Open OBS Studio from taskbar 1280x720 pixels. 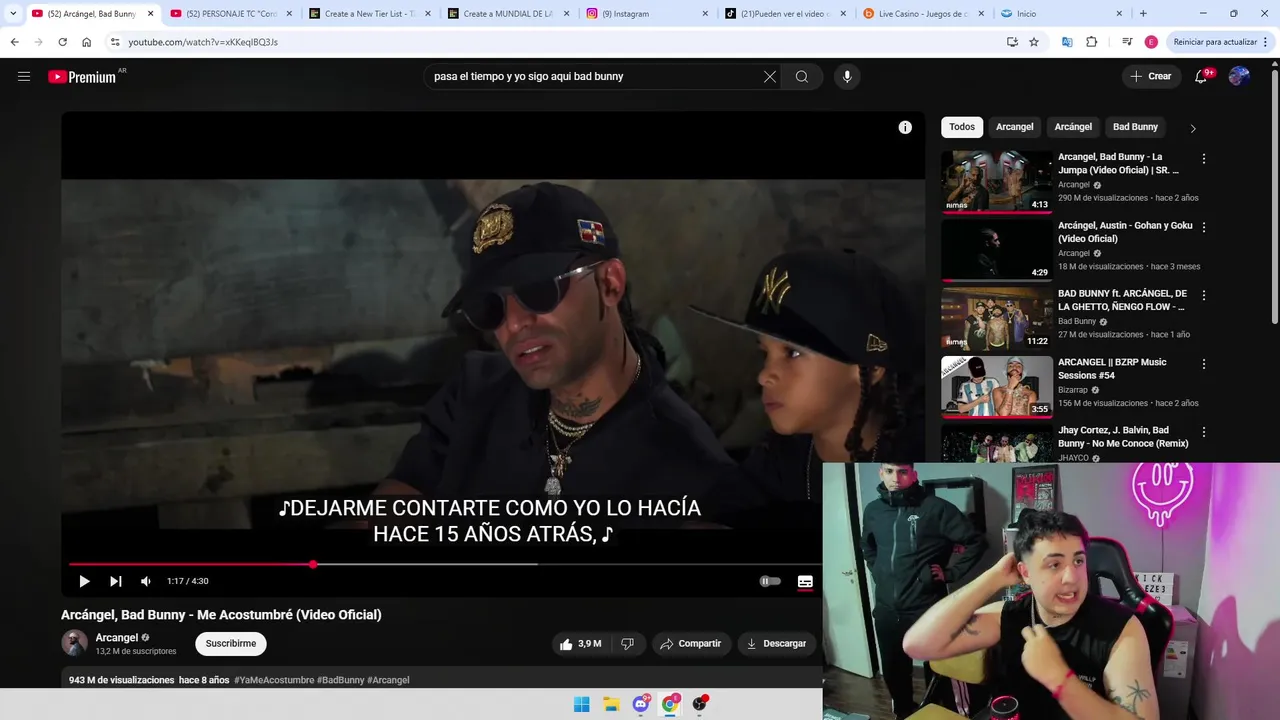[x=700, y=704]
